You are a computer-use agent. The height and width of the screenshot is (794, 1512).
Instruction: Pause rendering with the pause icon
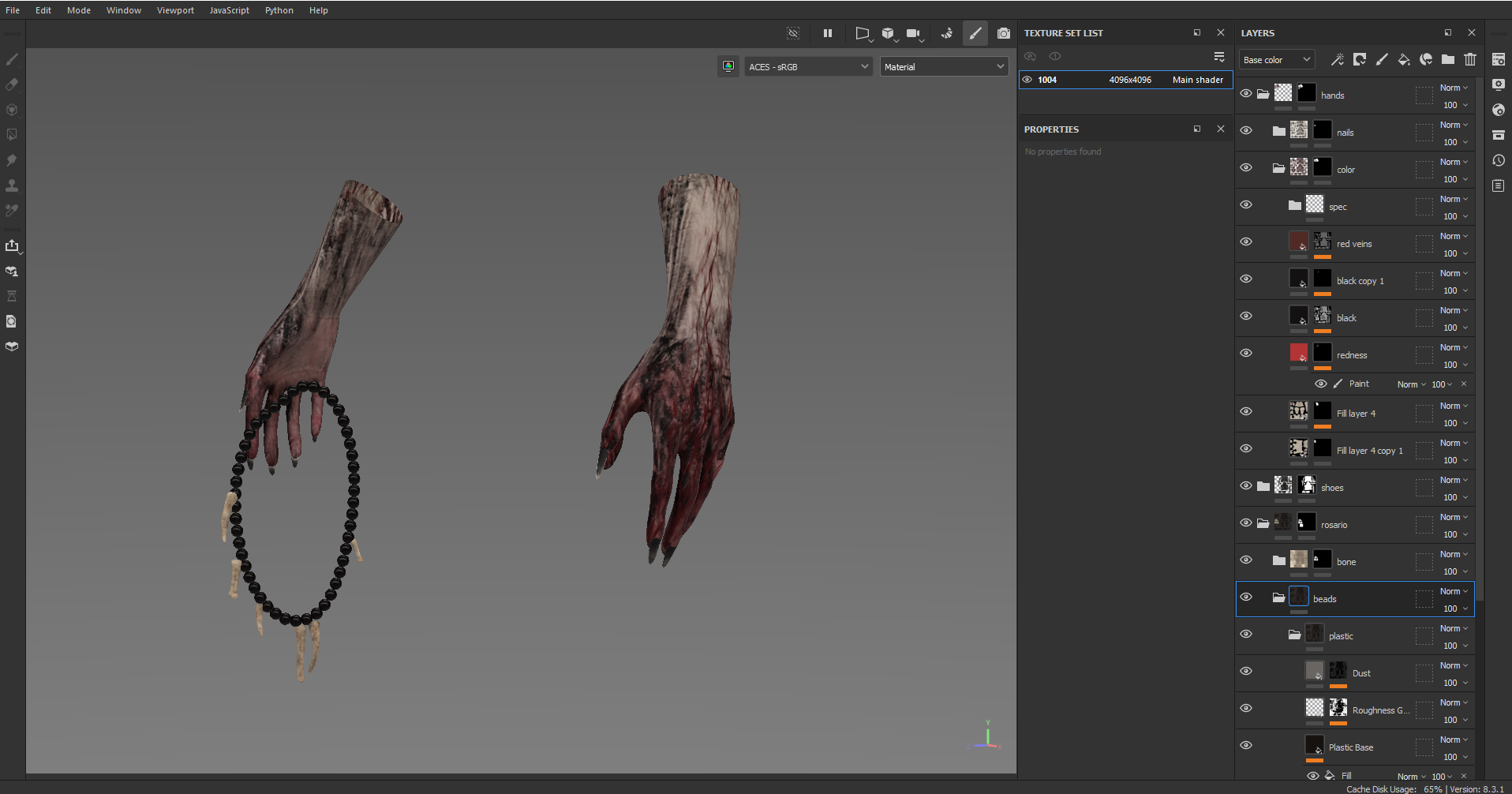tap(827, 33)
